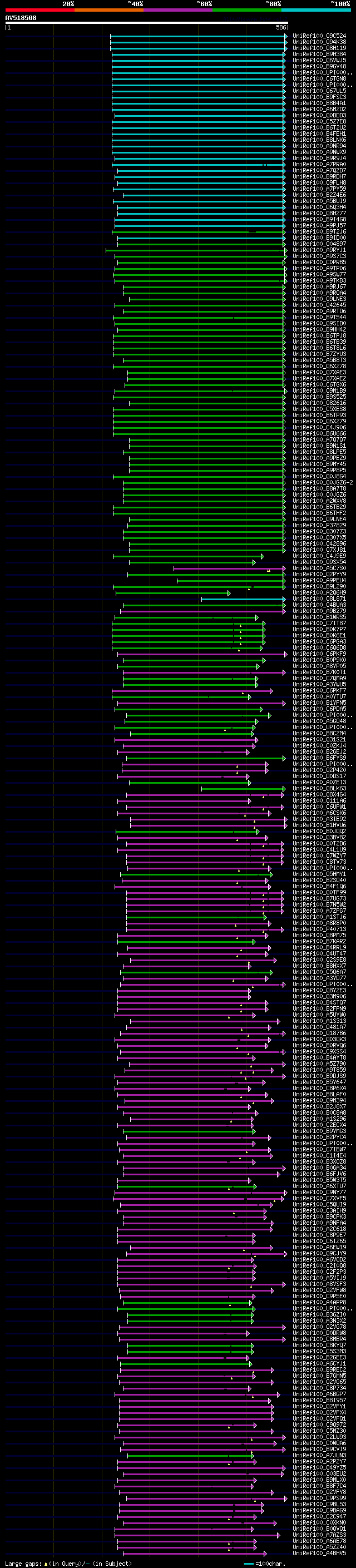Select hit label UniRef100_B4FEM1
The image size is (356, 1568).
coord(319,134)
